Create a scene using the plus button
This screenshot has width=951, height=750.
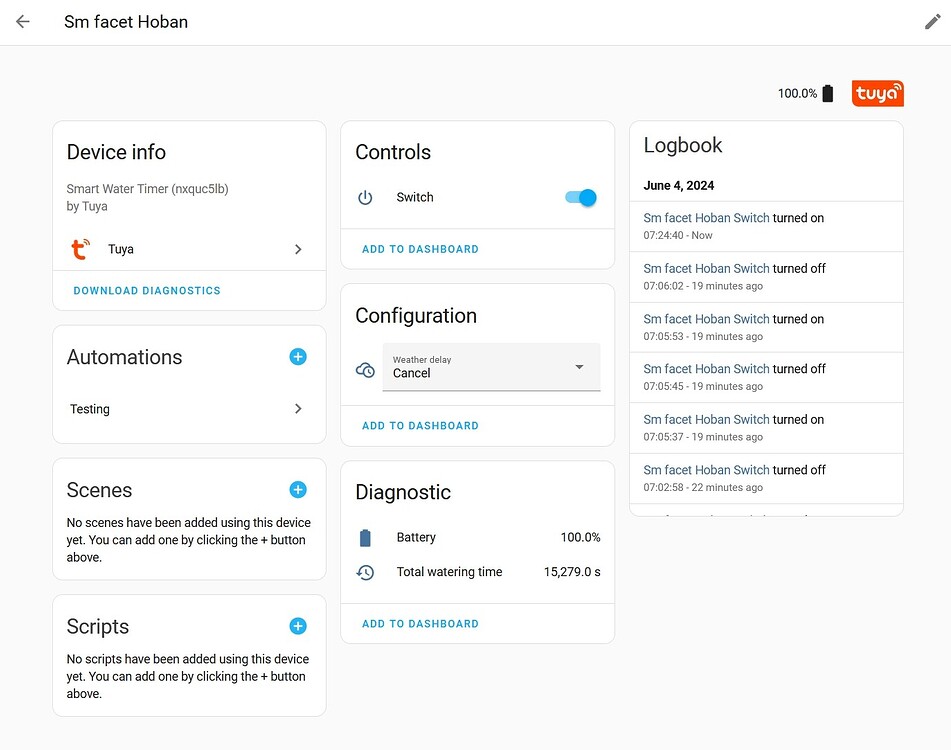(297, 490)
